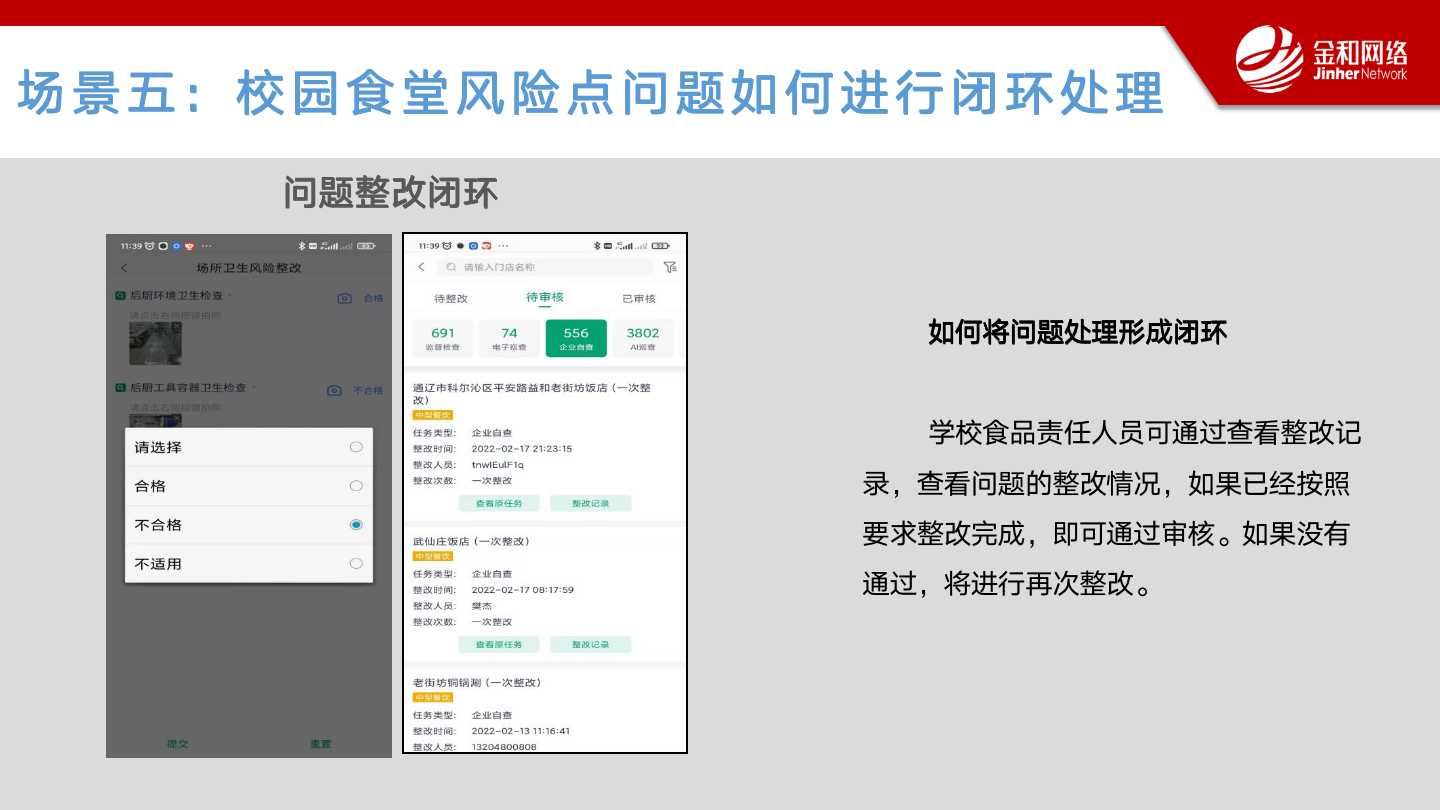This screenshot has height=810, width=1440.
Task: Click the slide title 场景五
Action: click(x=592, y=93)
